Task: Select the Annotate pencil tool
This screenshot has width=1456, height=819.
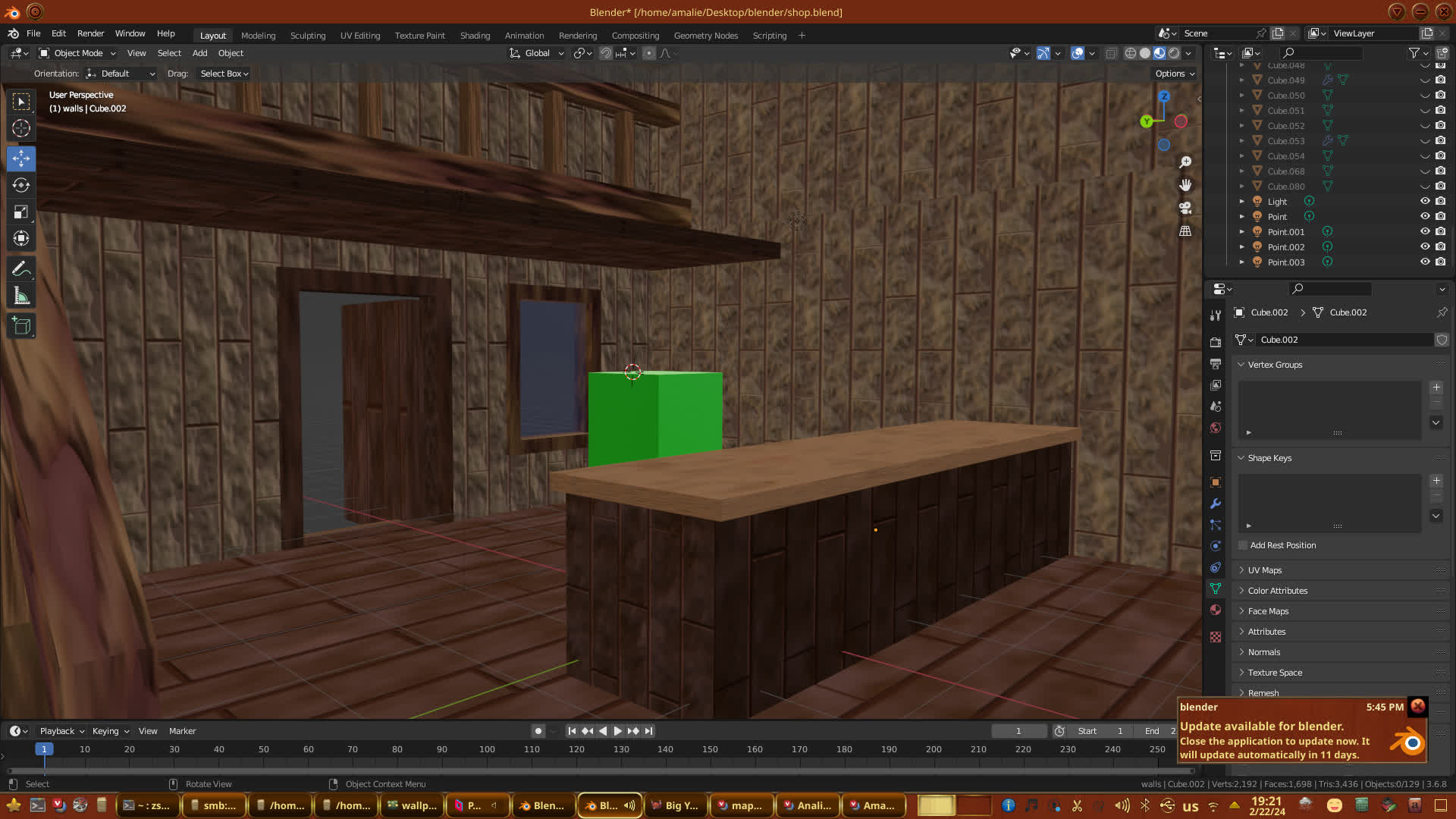Action: coord(21,269)
